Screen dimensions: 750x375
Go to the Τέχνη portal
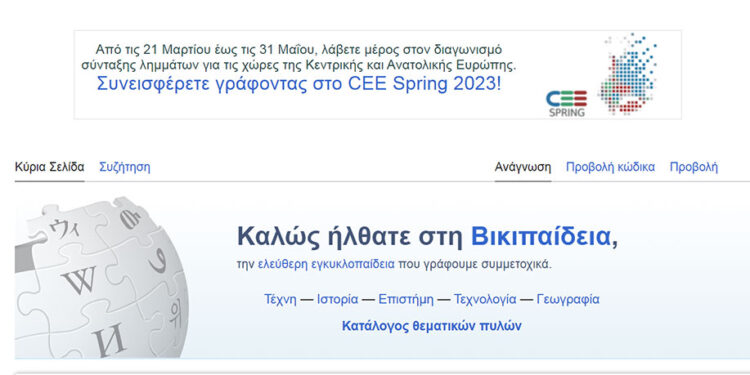click(280, 299)
